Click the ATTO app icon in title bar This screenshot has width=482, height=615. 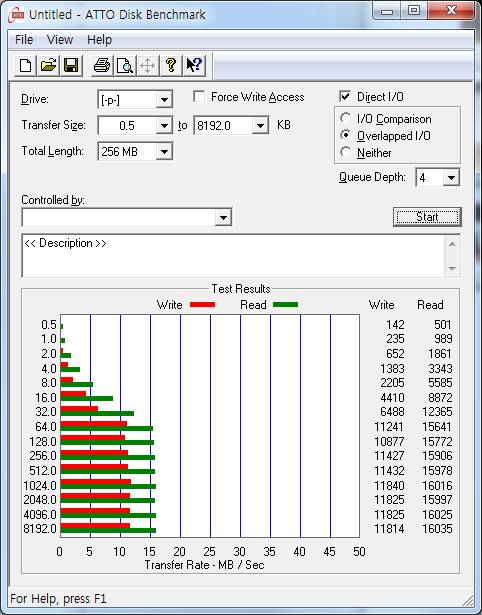pyautogui.click(x=16, y=15)
